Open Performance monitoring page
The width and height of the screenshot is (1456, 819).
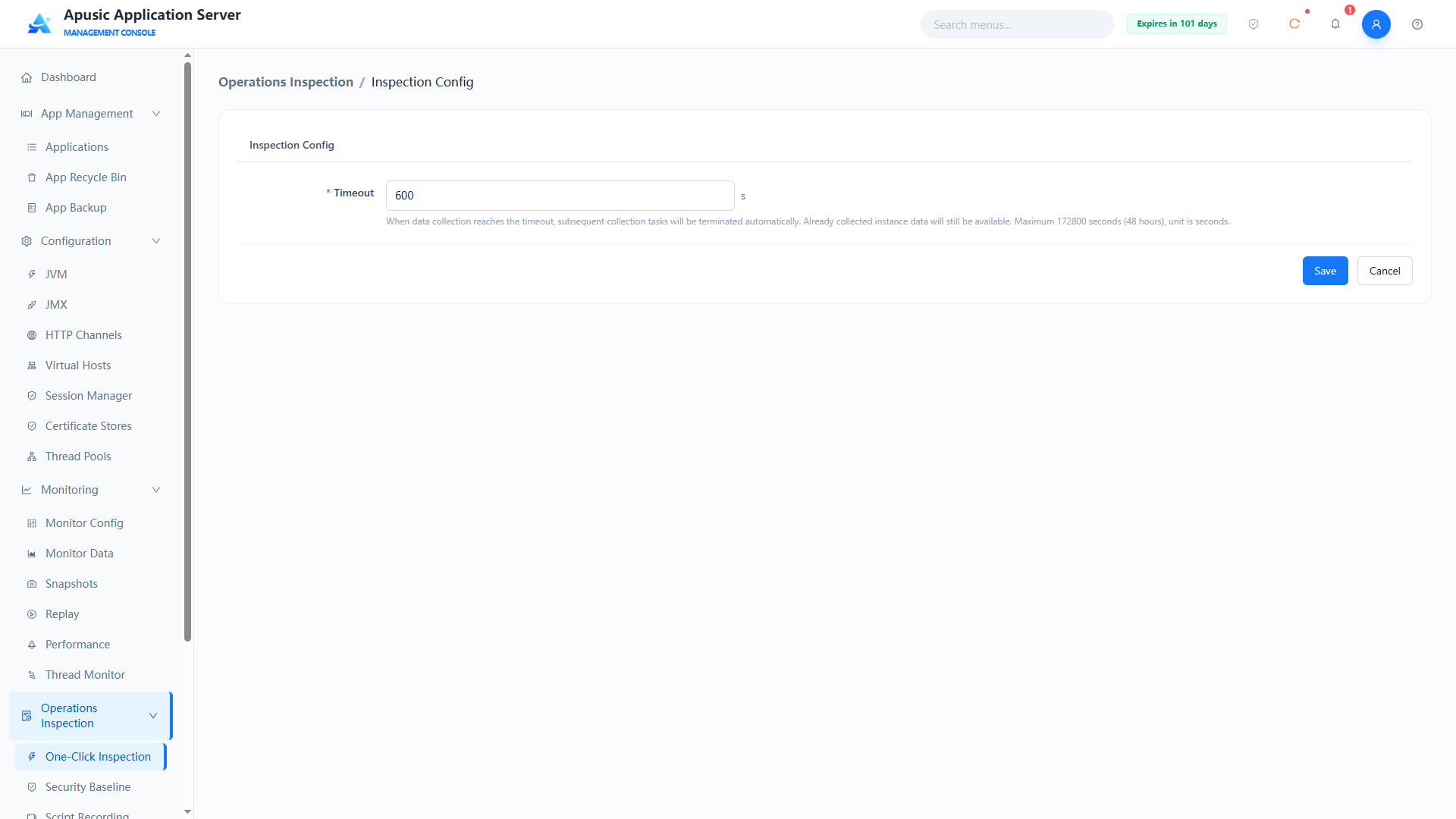91,645
